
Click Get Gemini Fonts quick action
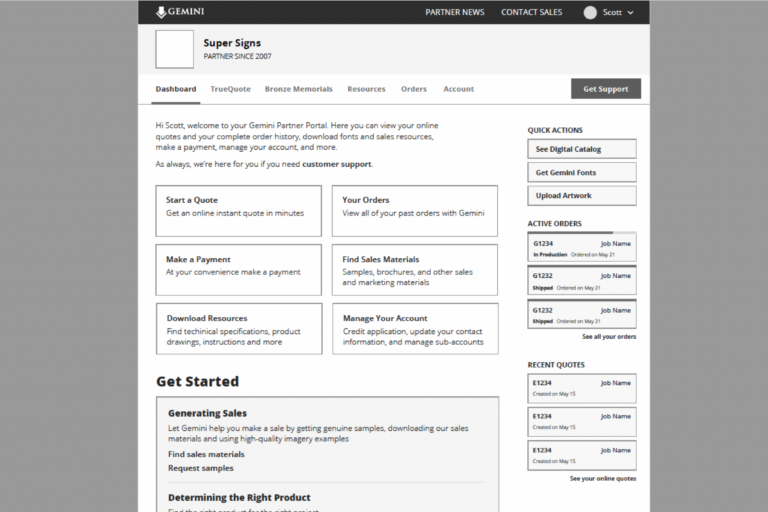(x=582, y=172)
